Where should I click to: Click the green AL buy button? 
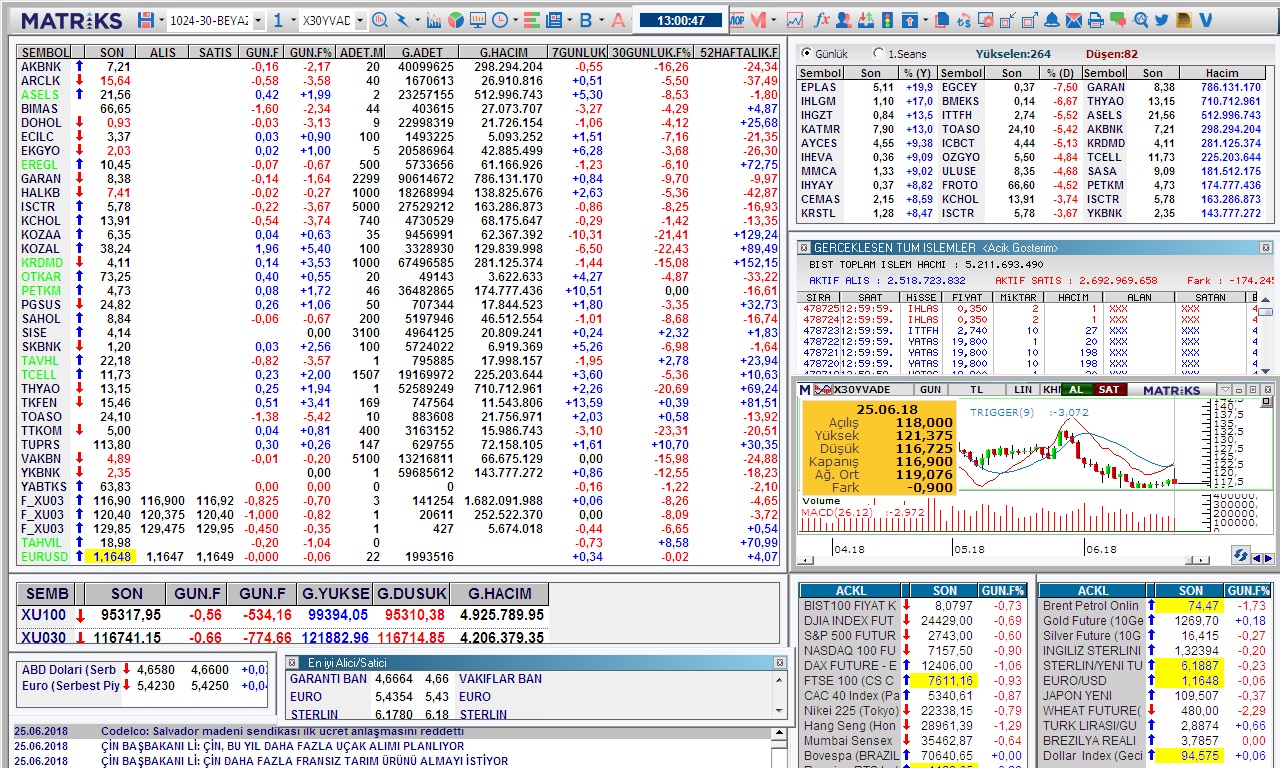1076,390
